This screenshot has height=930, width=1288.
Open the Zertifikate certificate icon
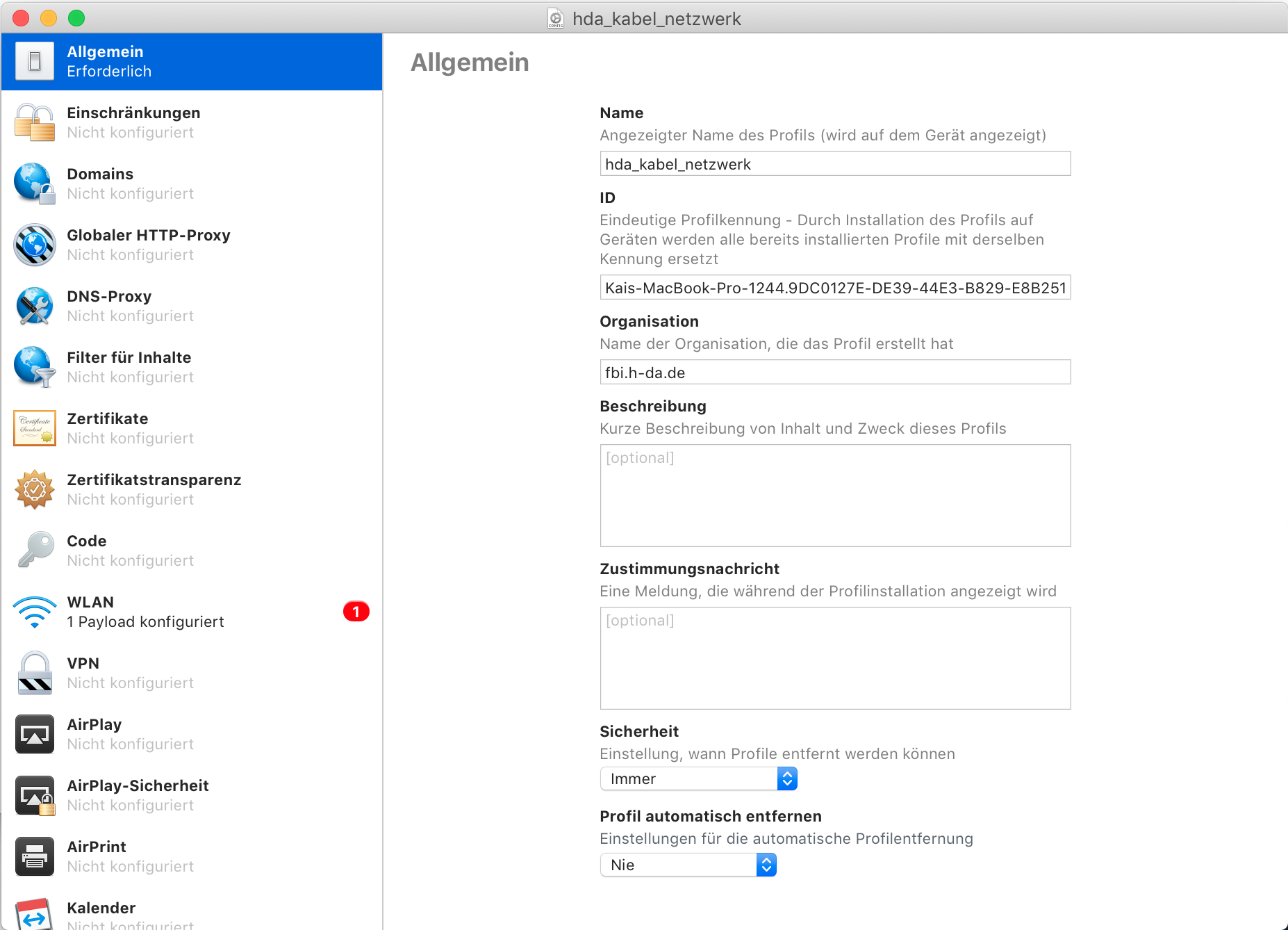34,428
